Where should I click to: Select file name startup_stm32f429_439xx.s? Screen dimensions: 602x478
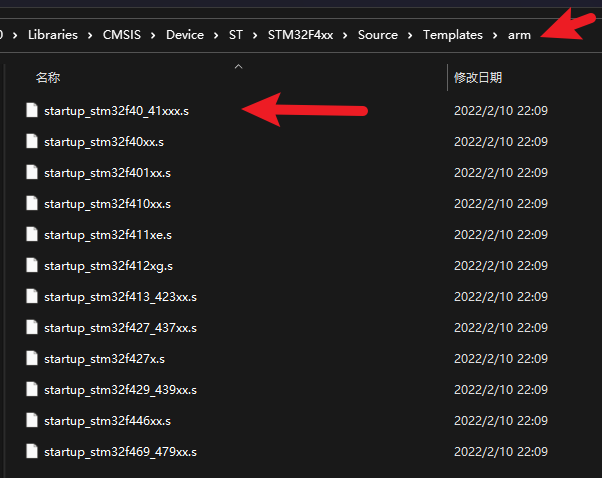tap(121, 390)
